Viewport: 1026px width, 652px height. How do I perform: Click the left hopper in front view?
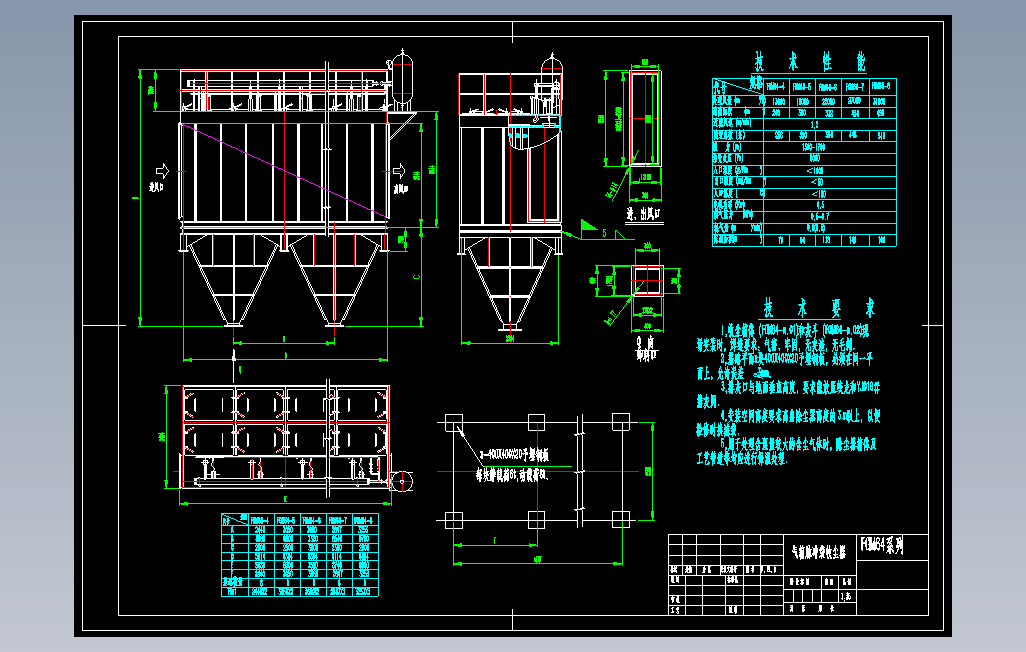click(x=234, y=280)
